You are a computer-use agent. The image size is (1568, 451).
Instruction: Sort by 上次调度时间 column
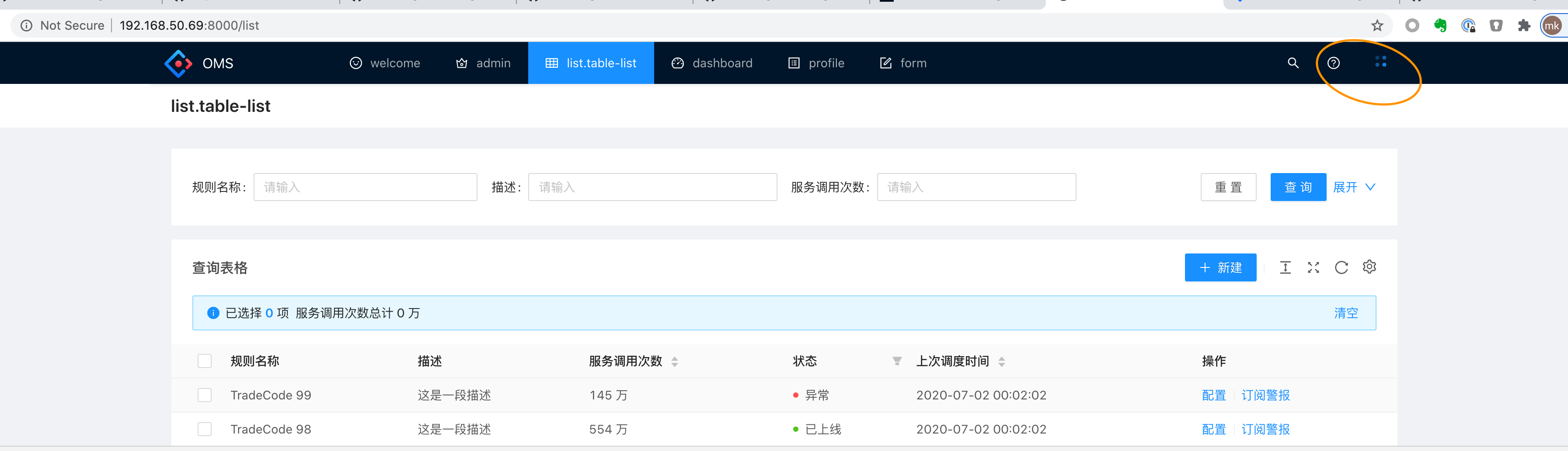(1001, 361)
